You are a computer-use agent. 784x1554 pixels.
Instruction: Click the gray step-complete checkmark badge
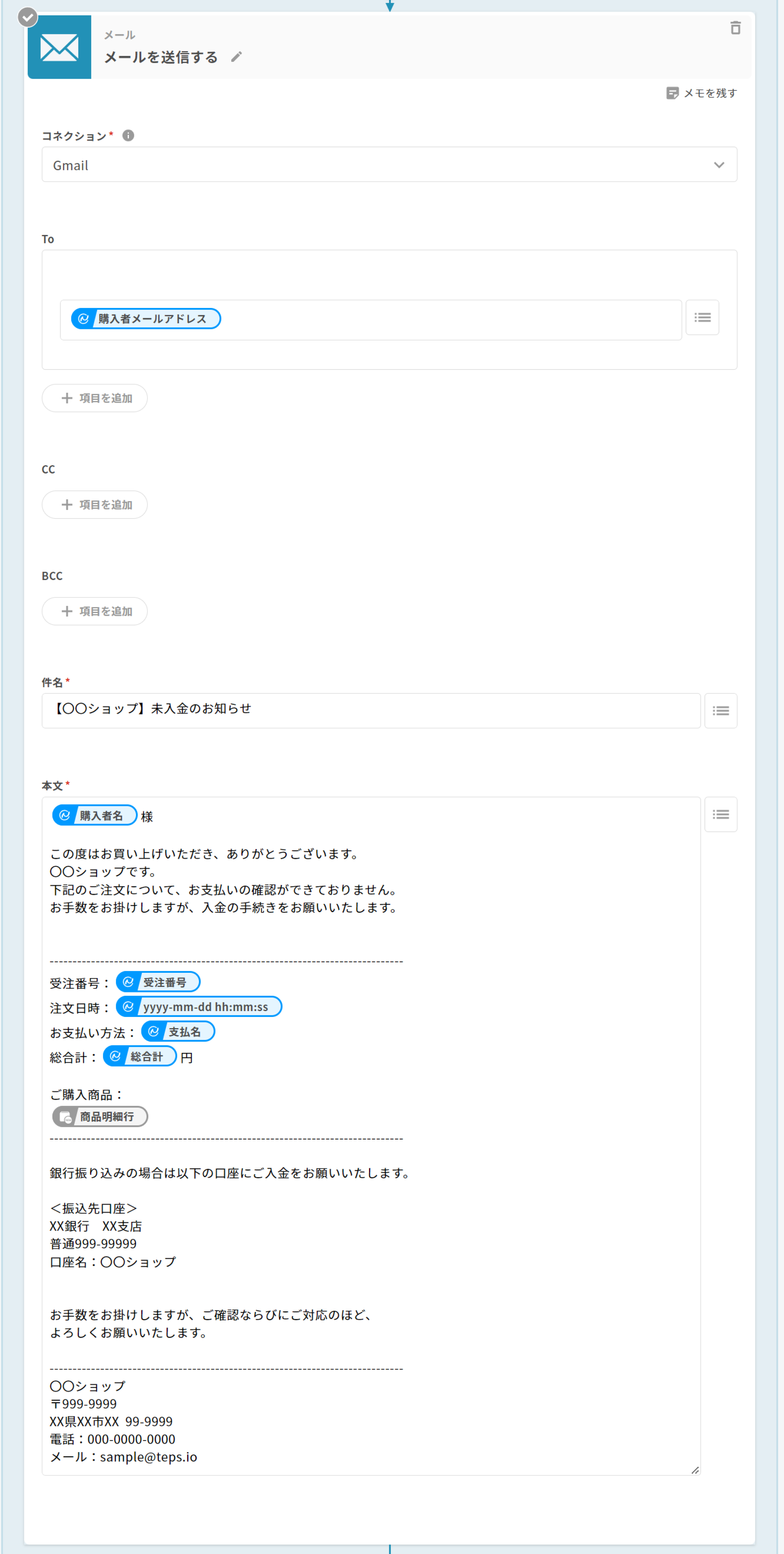coord(27,17)
